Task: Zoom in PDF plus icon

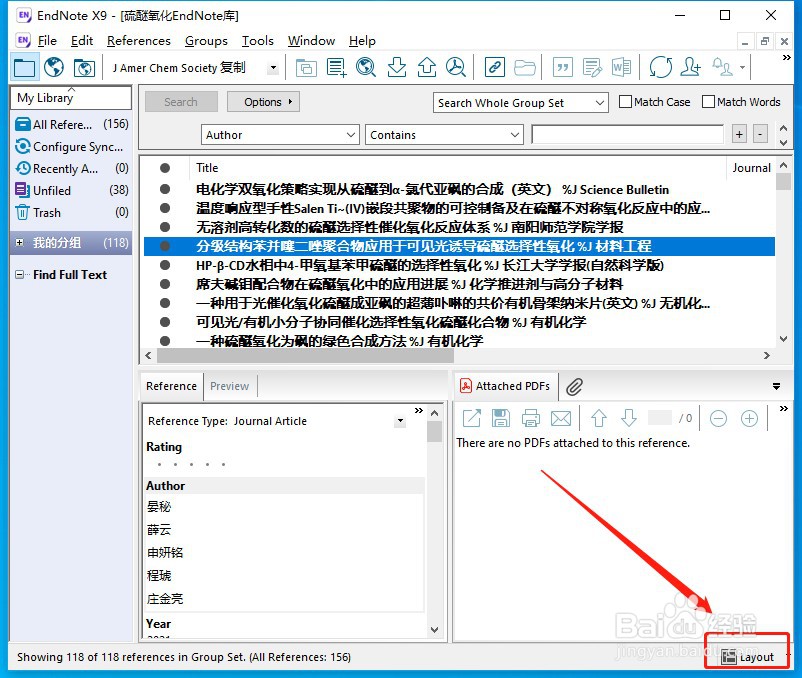Action: point(749,419)
